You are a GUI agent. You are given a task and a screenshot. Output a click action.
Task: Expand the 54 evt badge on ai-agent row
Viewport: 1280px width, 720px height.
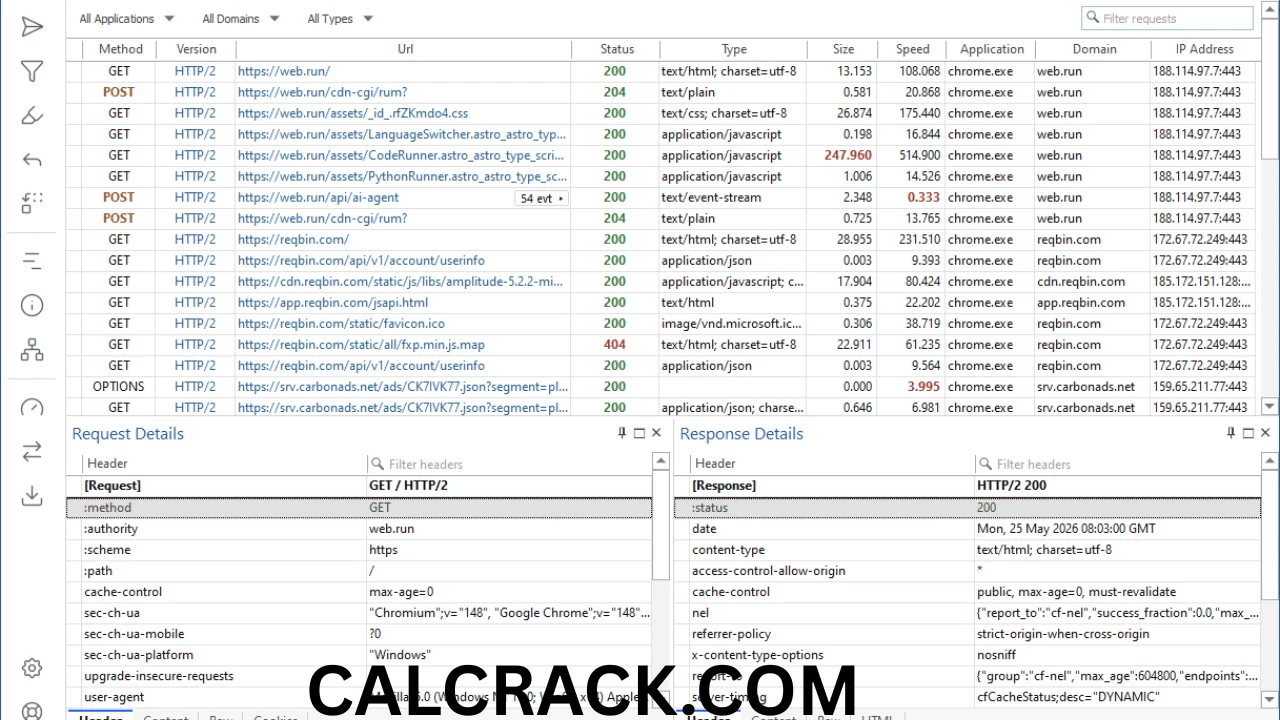click(541, 198)
